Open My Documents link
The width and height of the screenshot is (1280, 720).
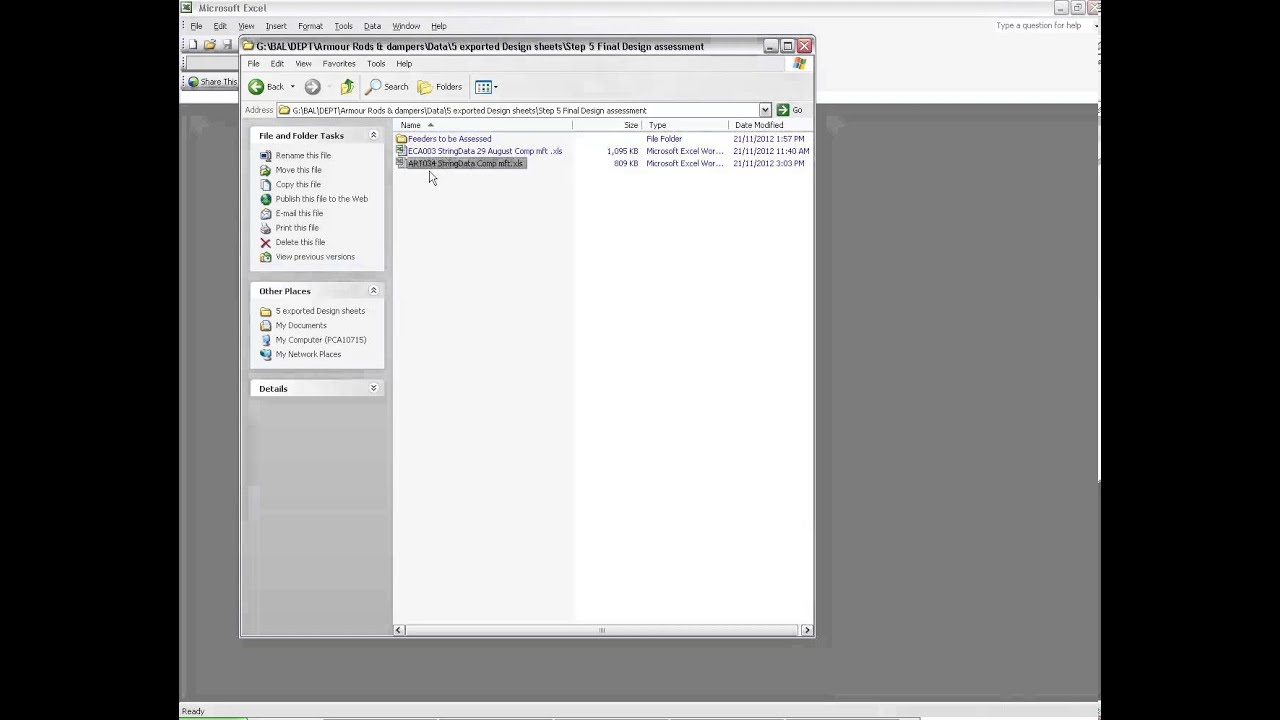301,325
